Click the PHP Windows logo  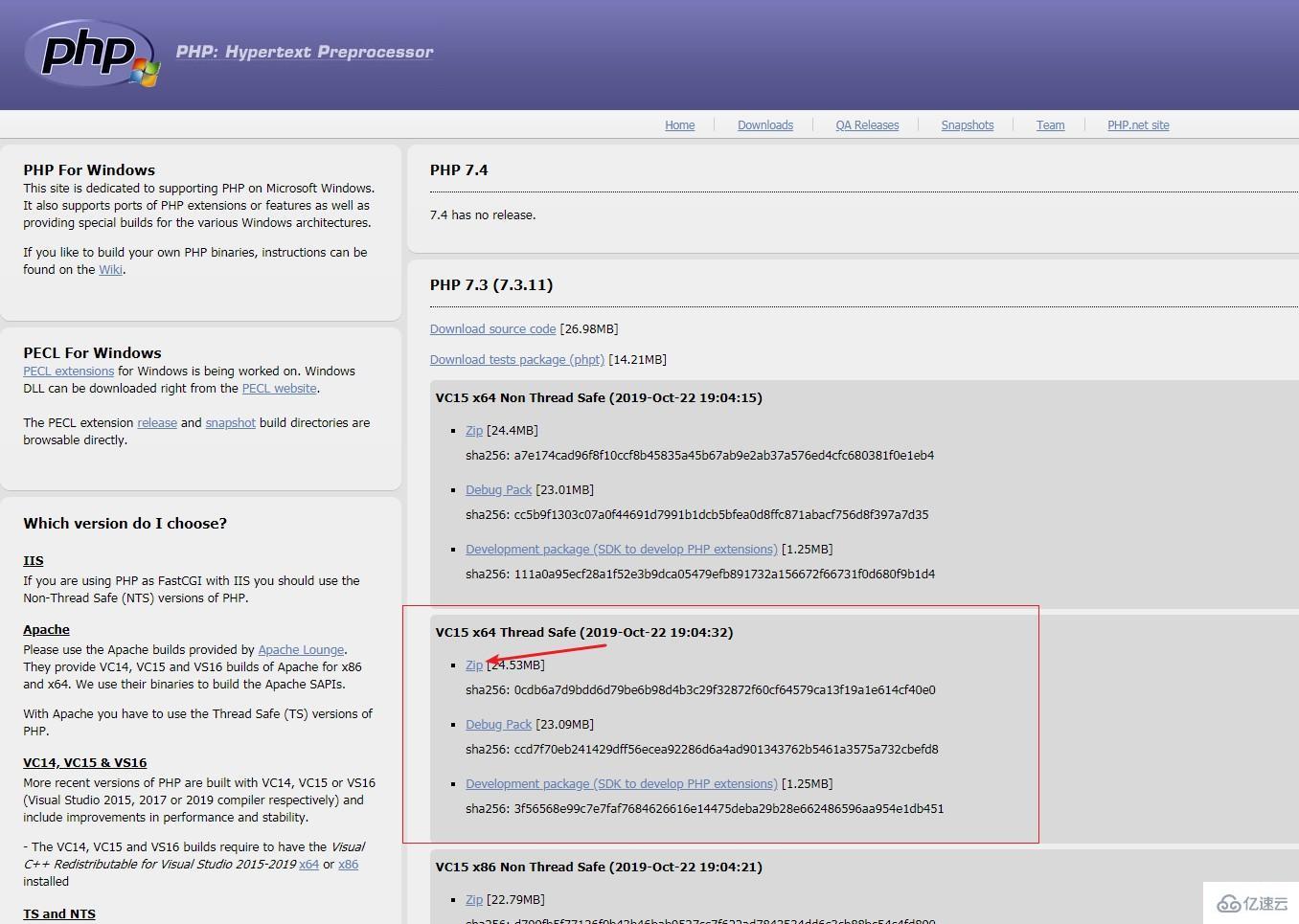[x=92, y=54]
